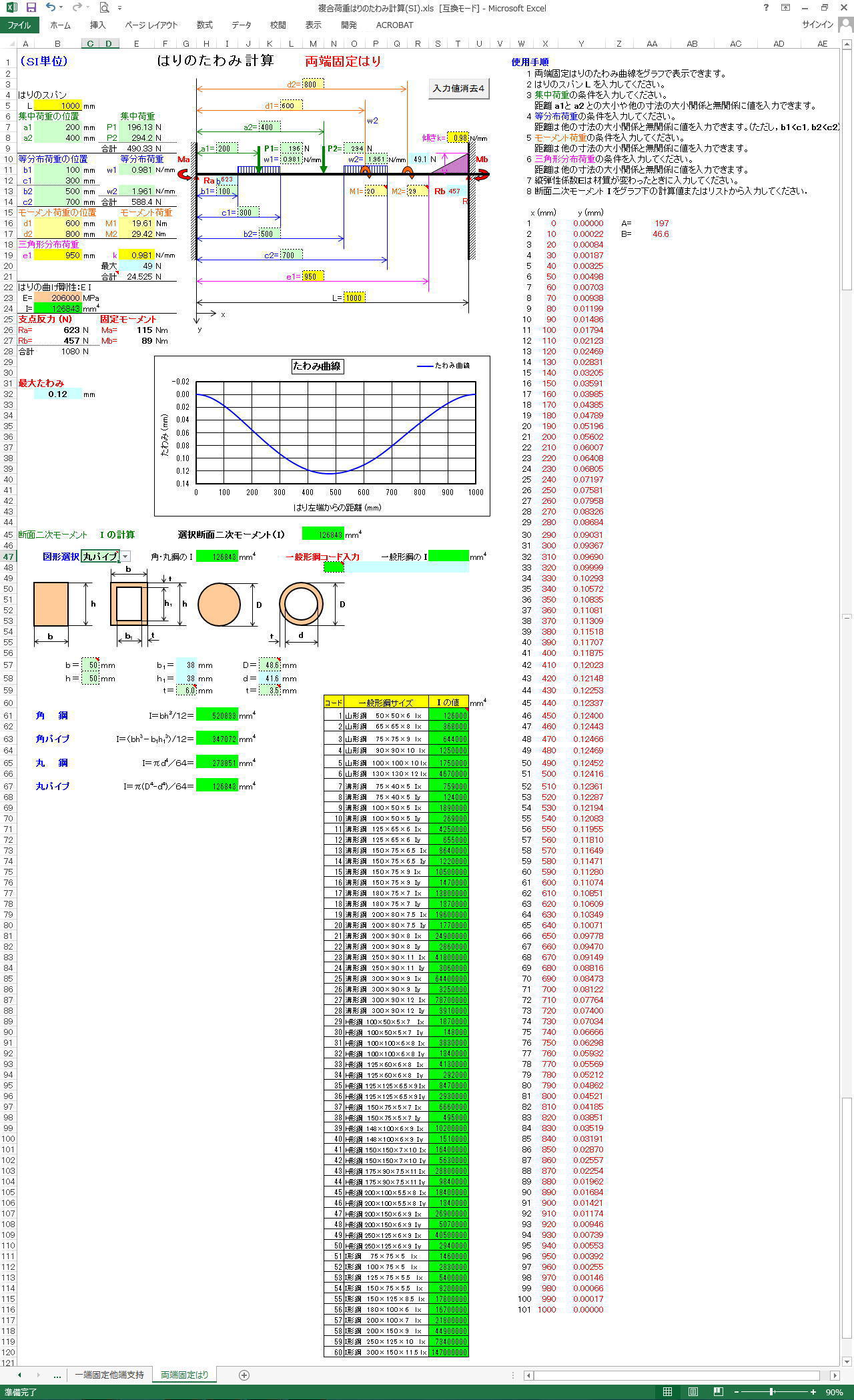The image size is (854, 1400).
Task: Select column Y header
Action: click(x=581, y=43)
